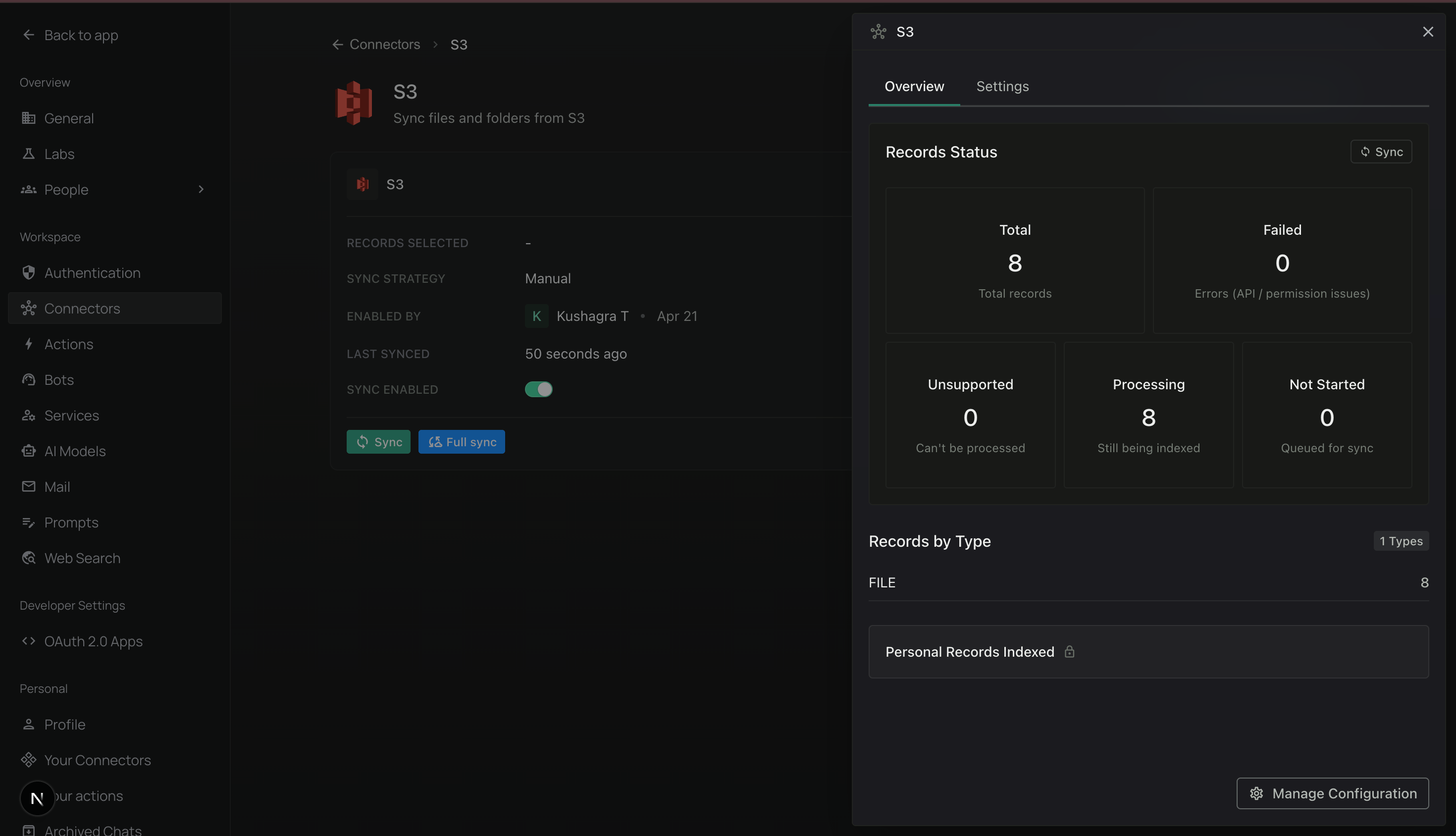Toggle the Sync Enabled switch
This screenshot has width=1456, height=836.
[x=538, y=389]
